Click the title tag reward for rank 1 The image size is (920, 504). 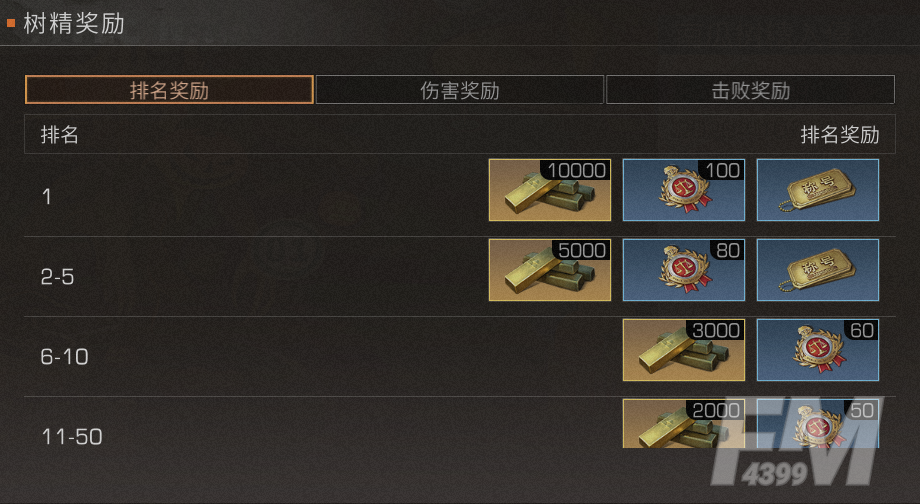click(x=818, y=190)
